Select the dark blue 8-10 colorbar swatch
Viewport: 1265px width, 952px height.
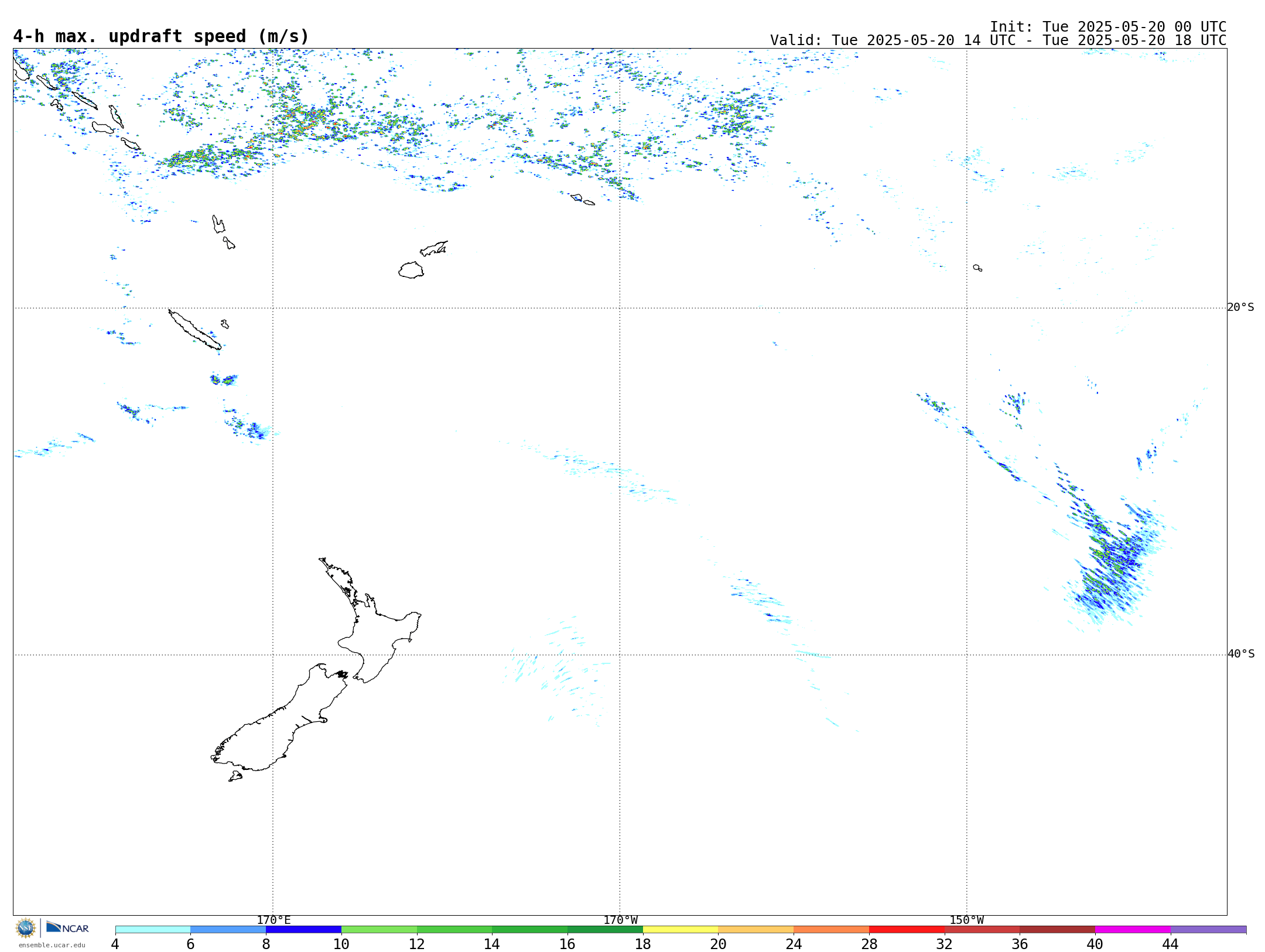[303, 930]
